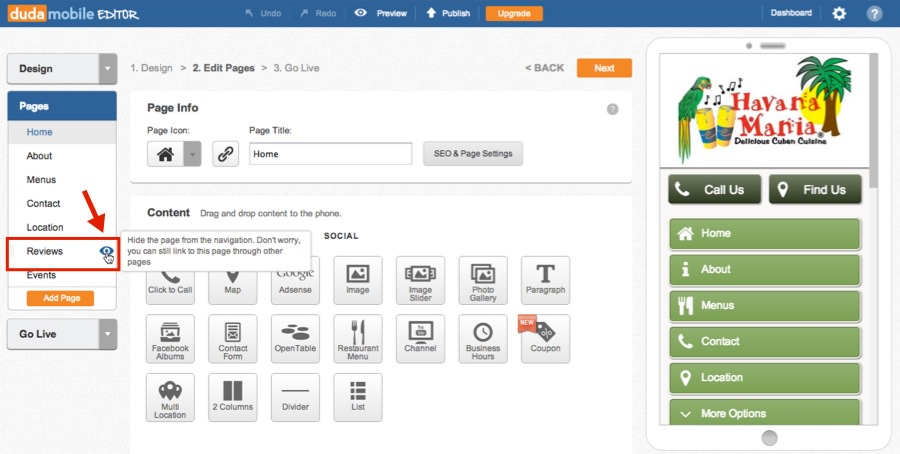Pick the Image content widget
The image size is (900, 454).
coord(358,280)
